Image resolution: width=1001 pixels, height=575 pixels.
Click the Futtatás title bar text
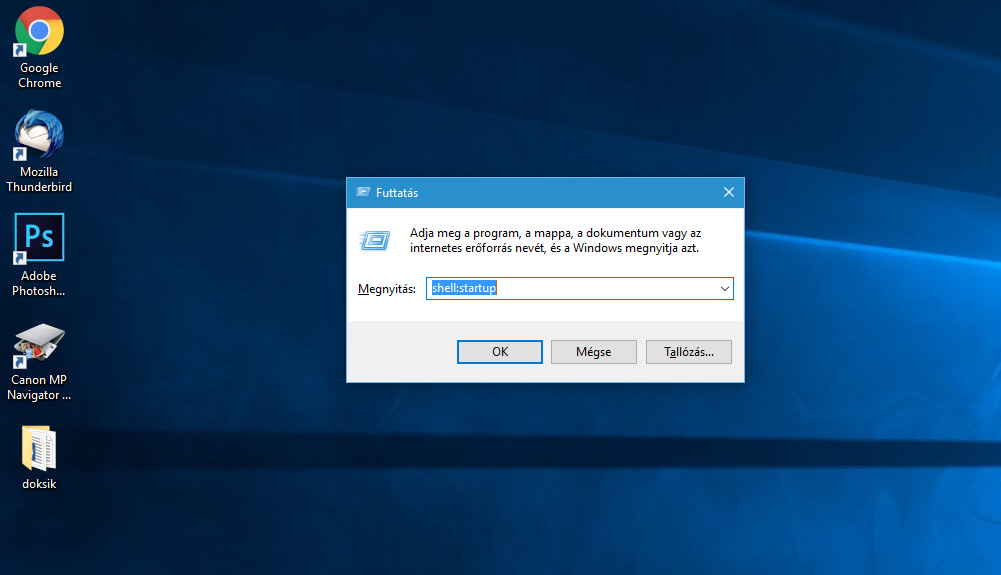point(397,193)
